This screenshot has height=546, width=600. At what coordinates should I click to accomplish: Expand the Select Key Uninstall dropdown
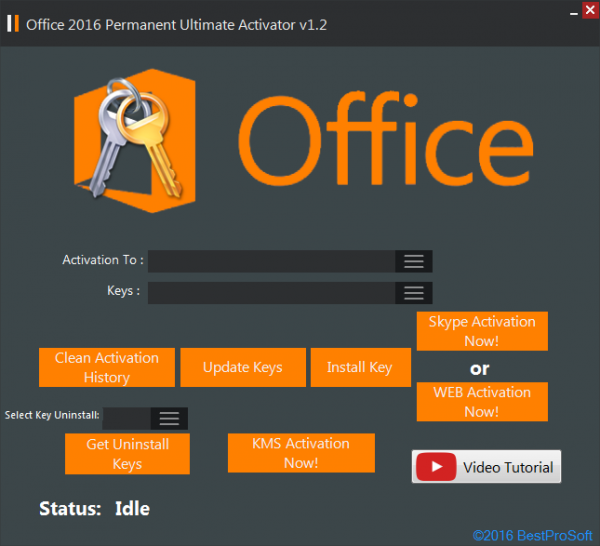169,418
